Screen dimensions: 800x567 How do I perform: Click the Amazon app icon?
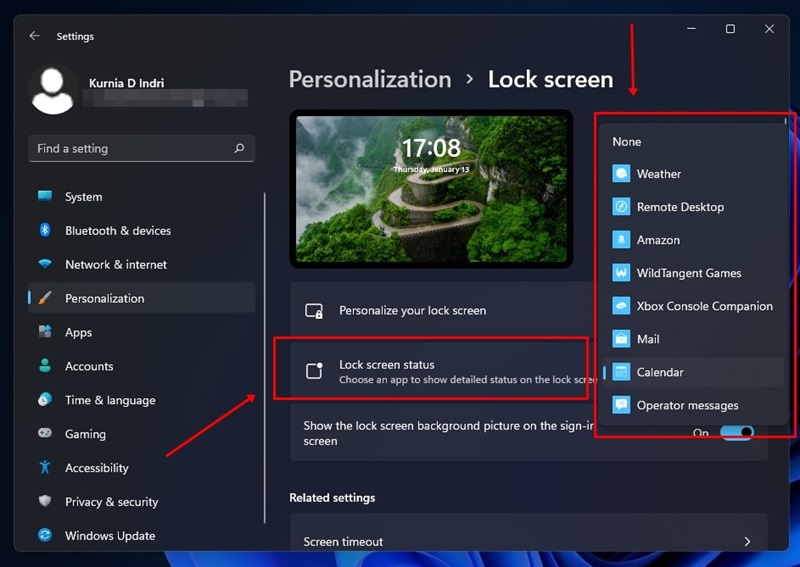pyautogui.click(x=621, y=239)
